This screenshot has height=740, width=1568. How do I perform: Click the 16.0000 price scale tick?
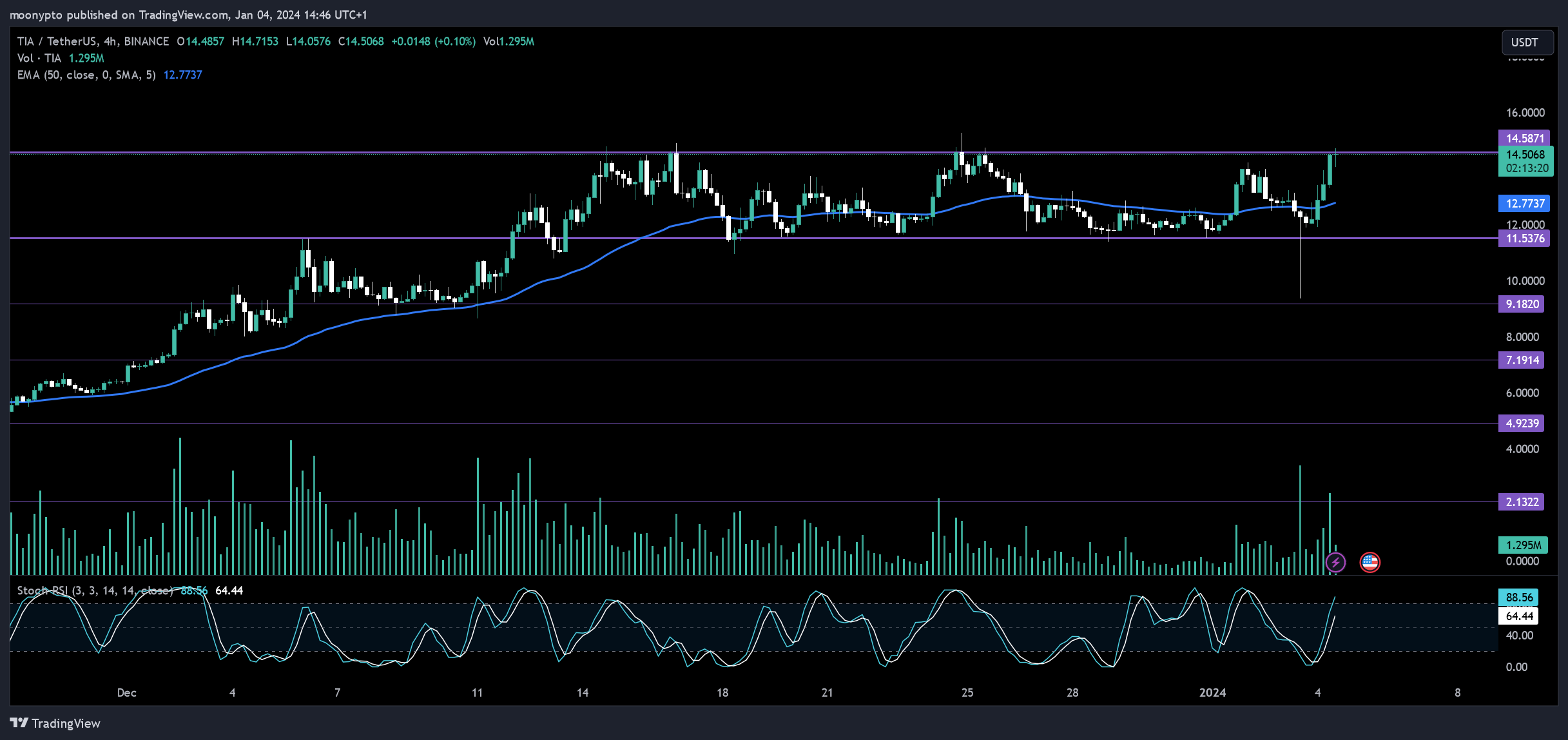[x=1525, y=113]
